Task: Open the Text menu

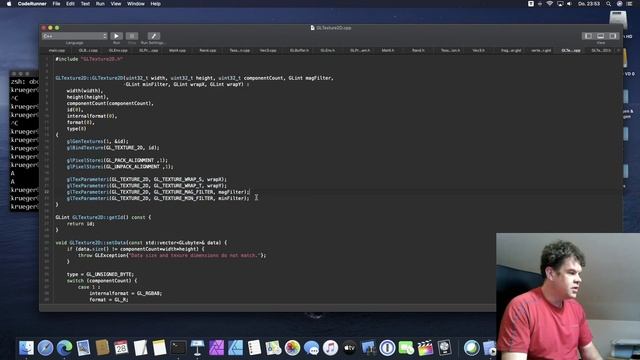Action: [85, 4]
